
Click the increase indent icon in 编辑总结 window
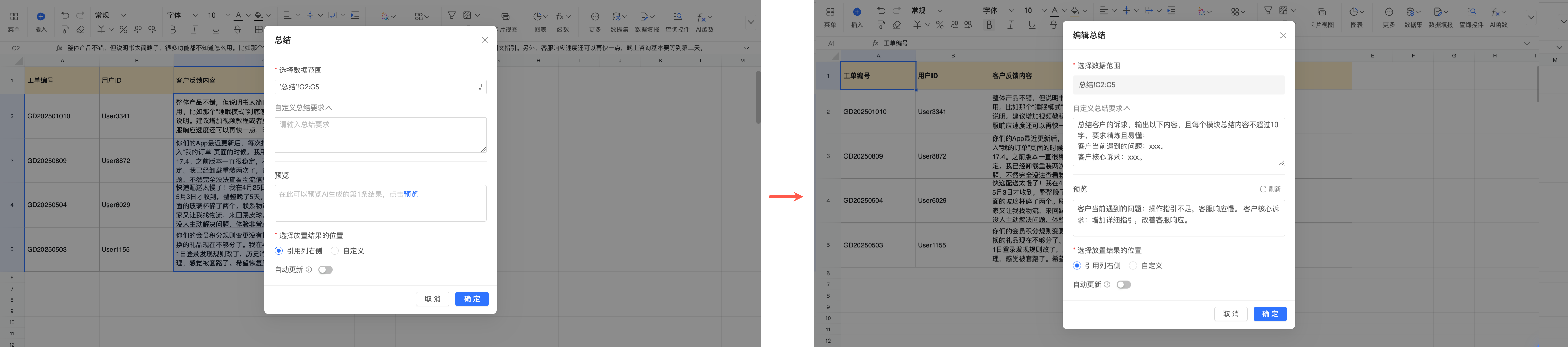[1171, 10]
